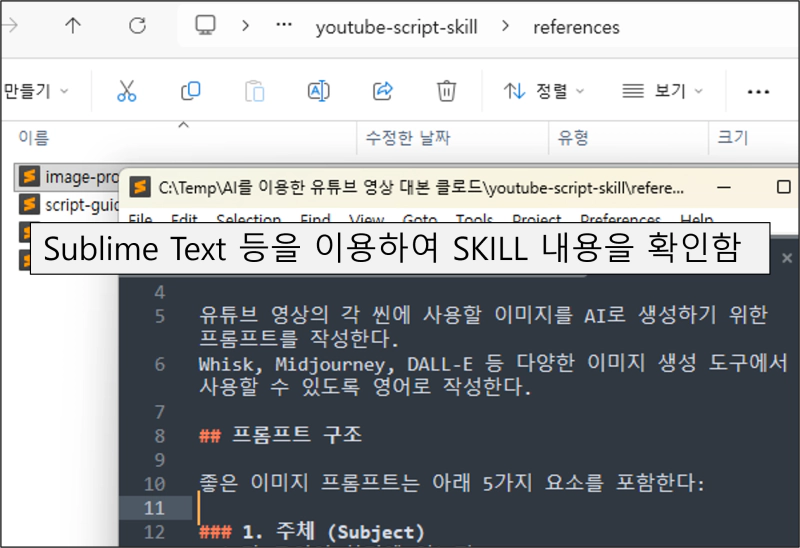
Task: Click the This PC monitor icon in address bar
Action: pyautogui.click(x=205, y=26)
